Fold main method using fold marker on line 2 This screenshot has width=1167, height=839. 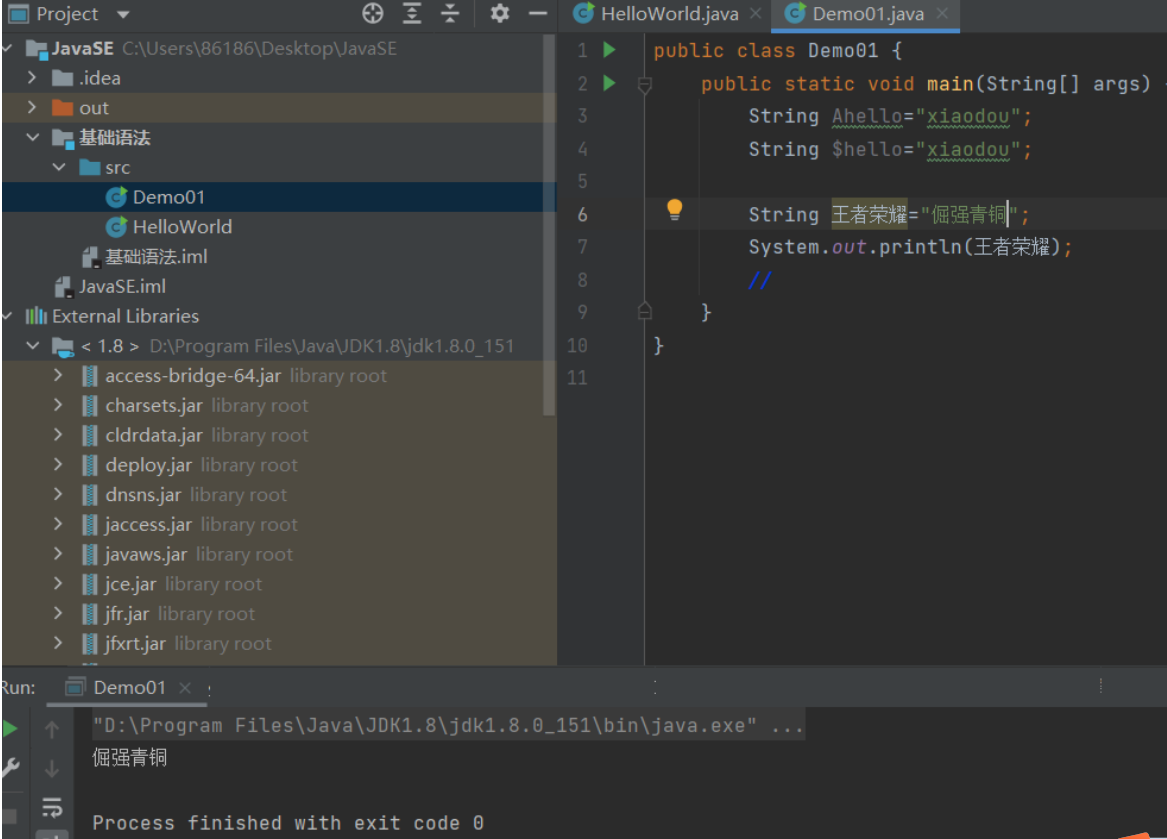tap(645, 85)
